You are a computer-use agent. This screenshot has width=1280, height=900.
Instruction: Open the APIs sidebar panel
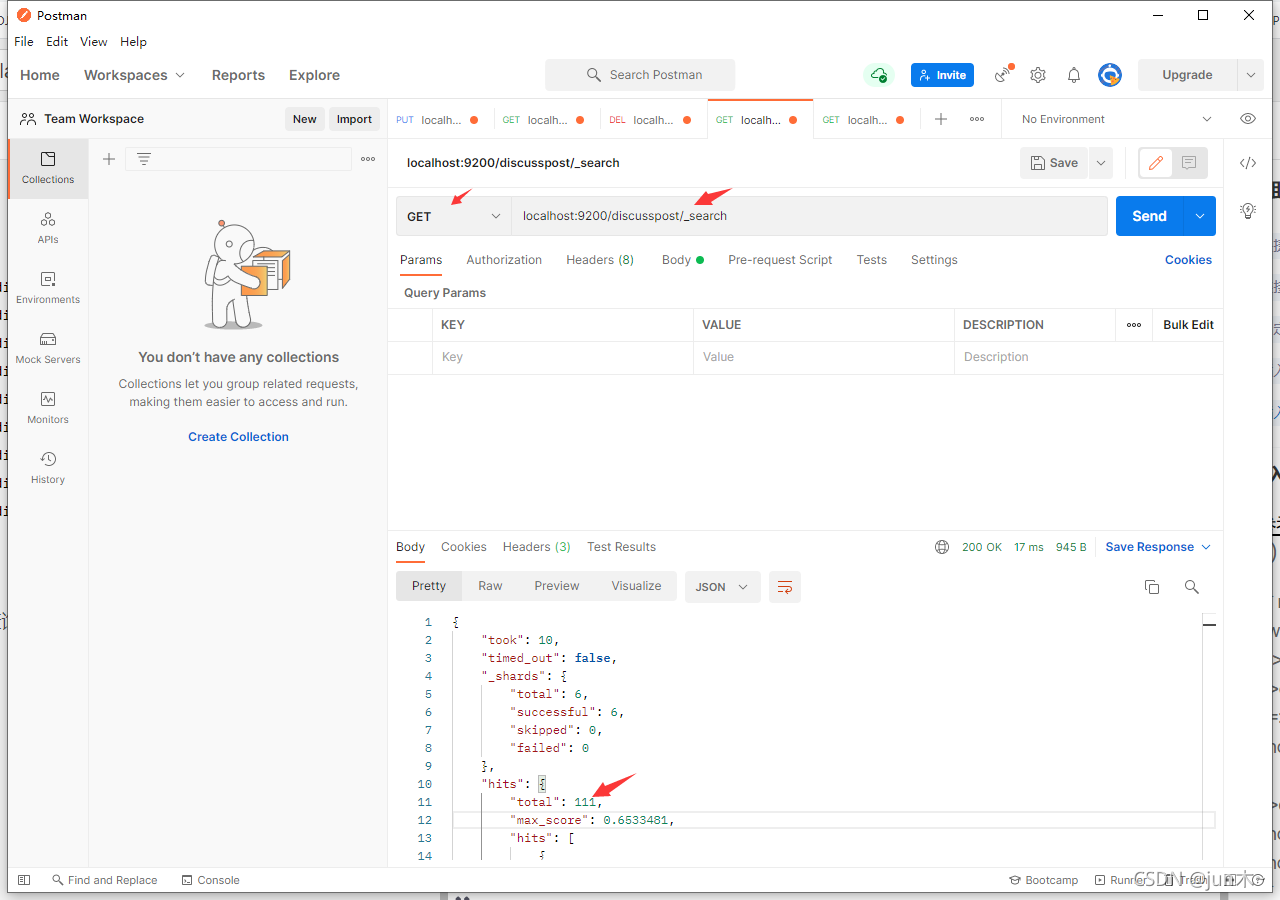coord(48,228)
